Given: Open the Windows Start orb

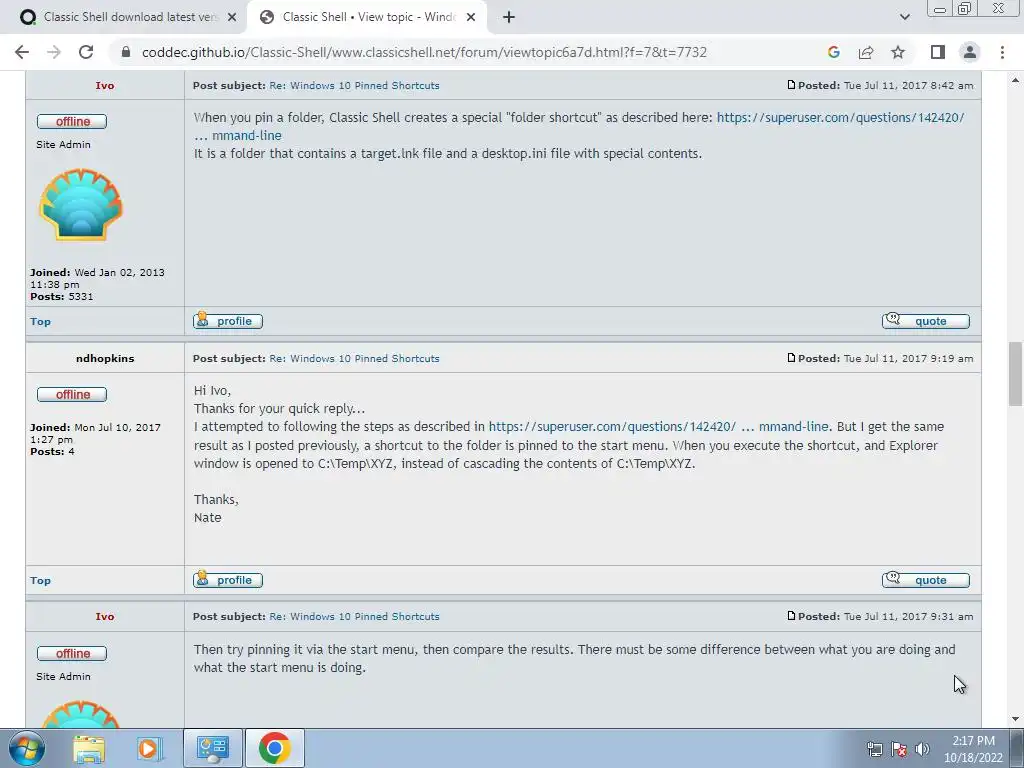Looking at the screenshot, I should pos(27,748).
